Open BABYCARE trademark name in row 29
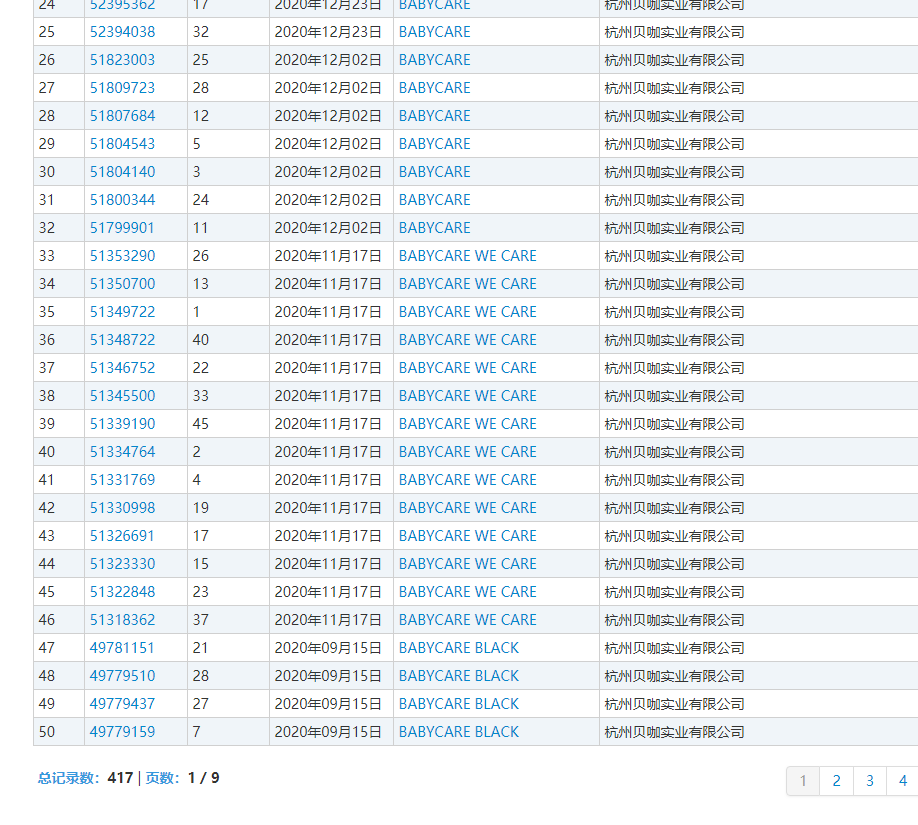 [x=434, y=144]
